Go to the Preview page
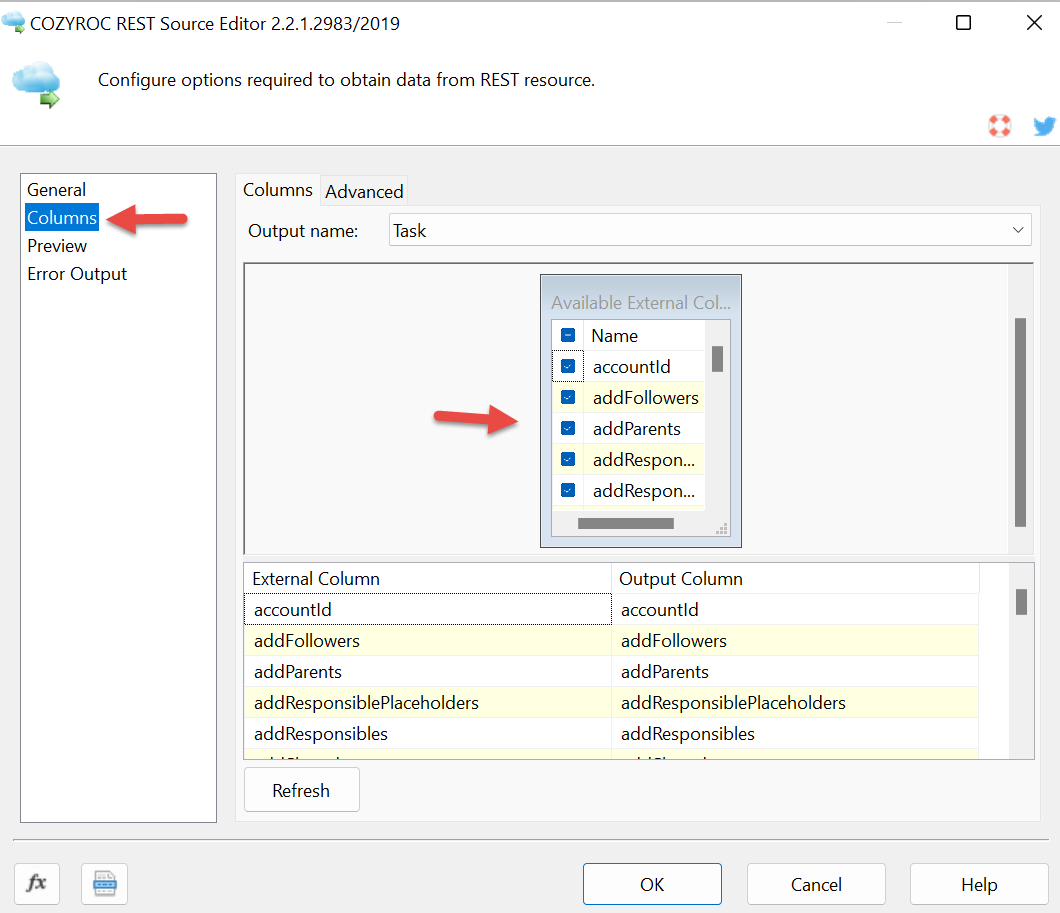This screenshot has width=1060, height=913. (x=57, y=246)
